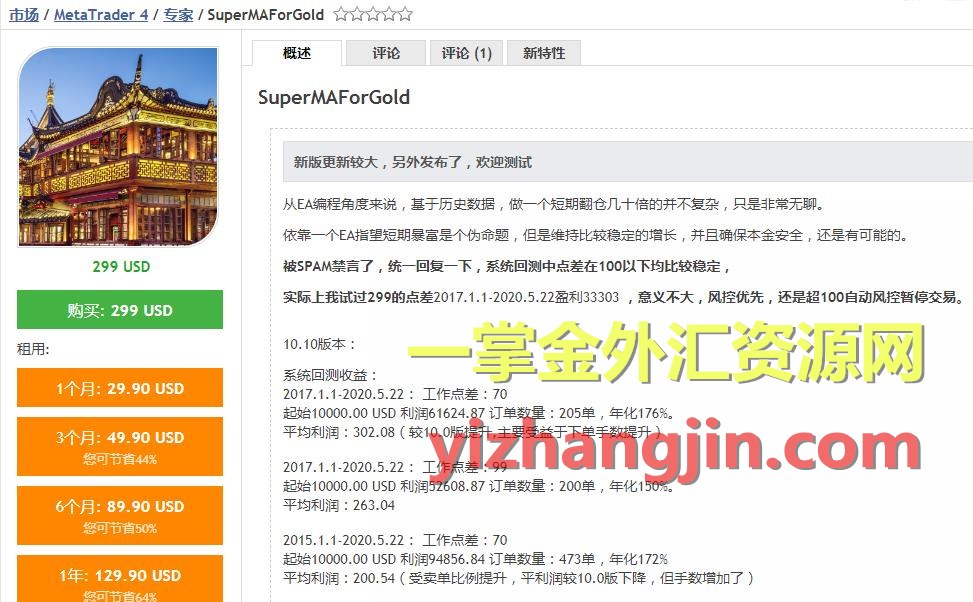Click the line starting 依靠一个EA指望短期暴富
This screenshot has height=602, width=973.
coord(597,235)
